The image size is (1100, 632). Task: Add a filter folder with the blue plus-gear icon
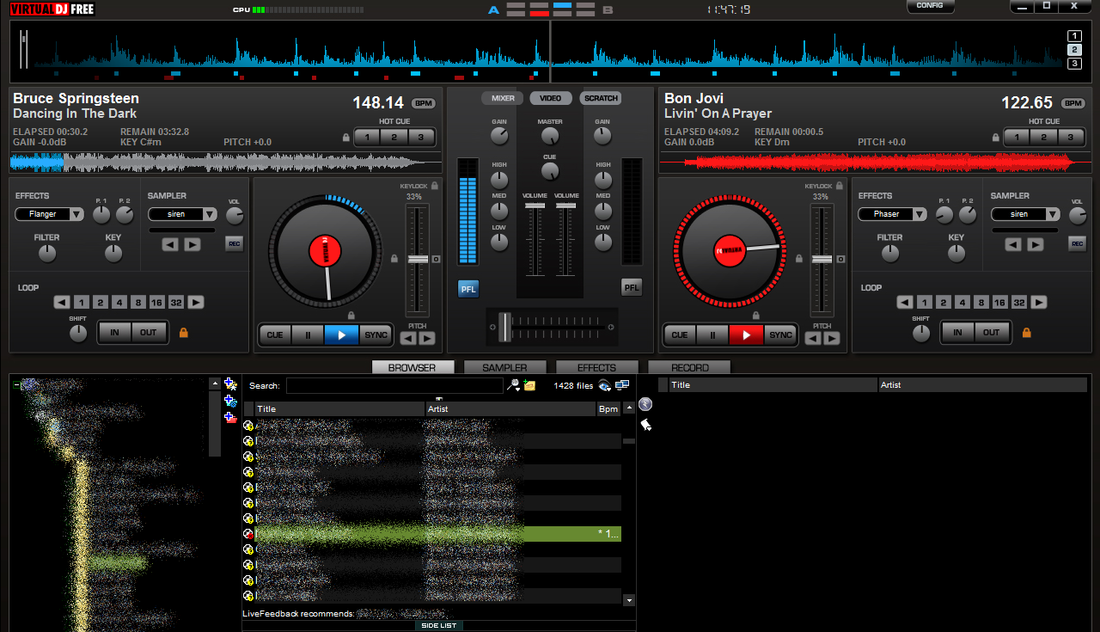pyautogui.click(x=230, y=401)
